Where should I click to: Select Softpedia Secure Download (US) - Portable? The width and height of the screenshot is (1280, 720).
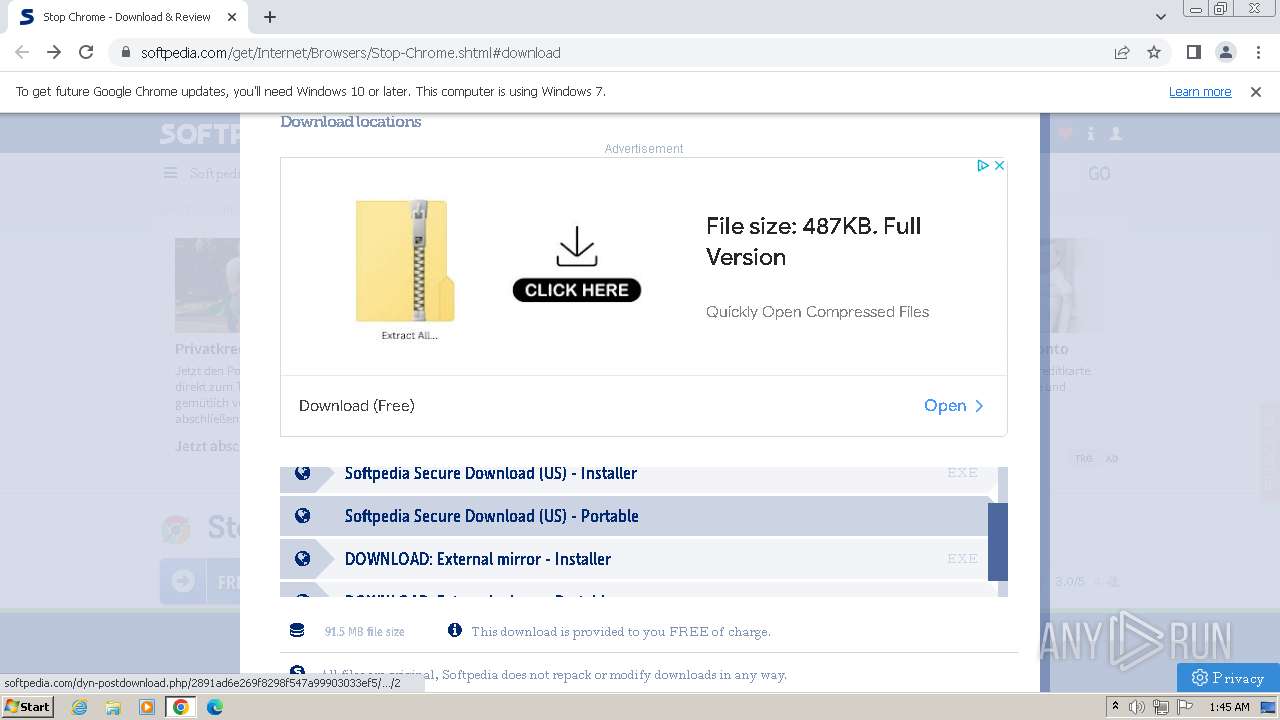pyautogui.click(x=634, y=516)
